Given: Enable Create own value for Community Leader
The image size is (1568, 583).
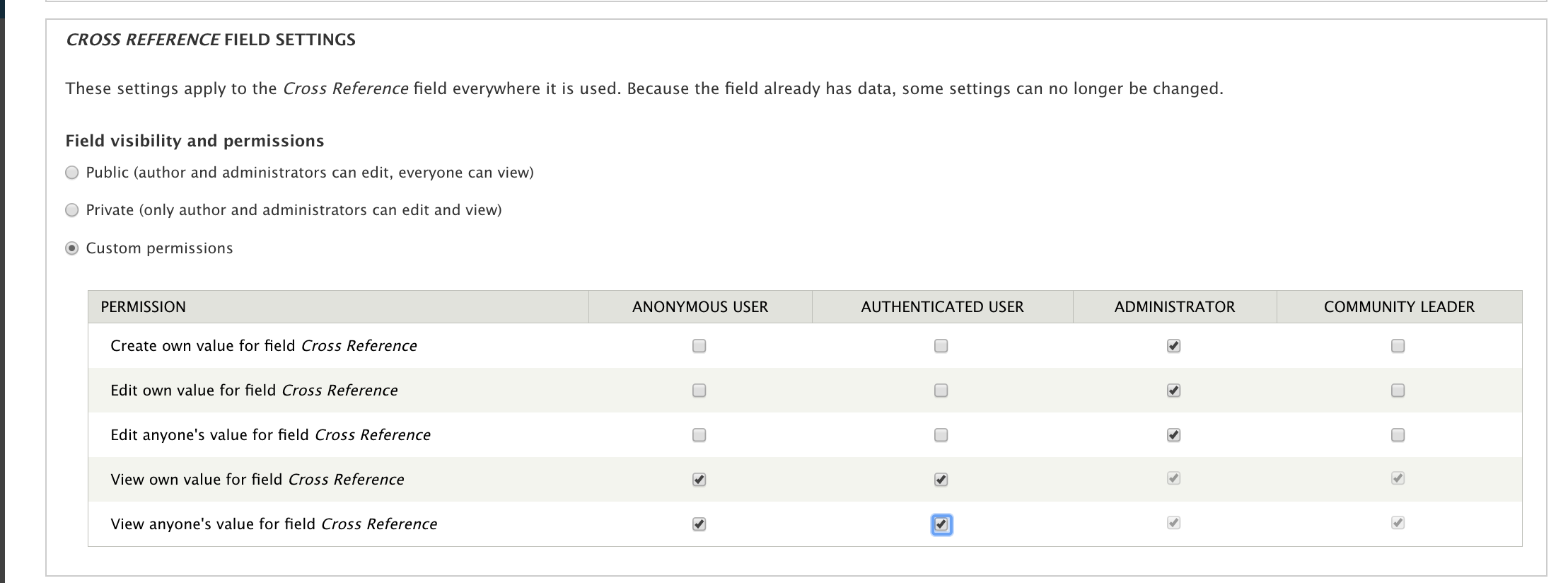Looking at the screenshot, I should click(1398, 346).
